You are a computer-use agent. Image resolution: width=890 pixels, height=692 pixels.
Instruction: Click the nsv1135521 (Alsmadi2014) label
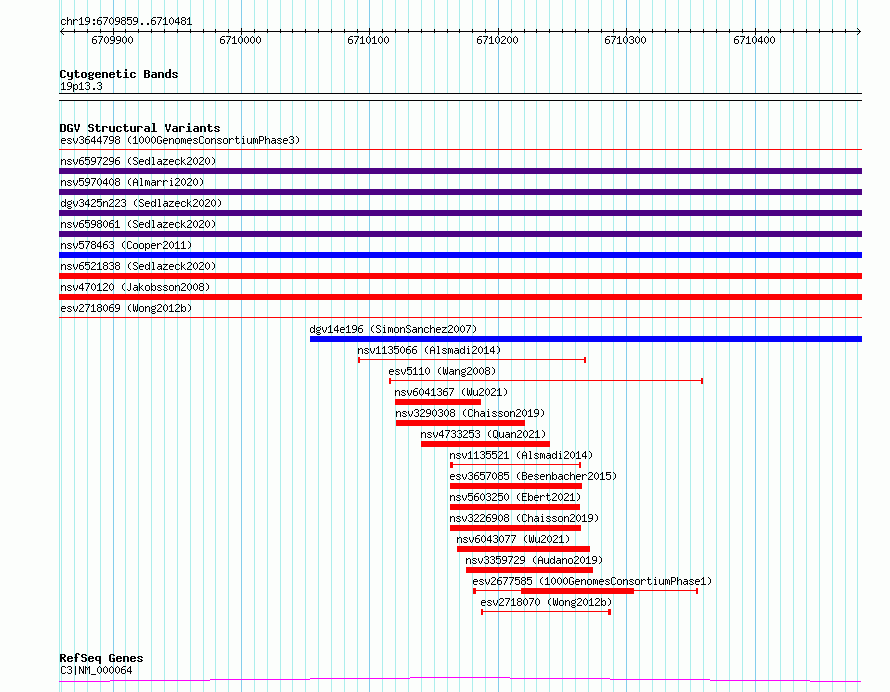521,455
